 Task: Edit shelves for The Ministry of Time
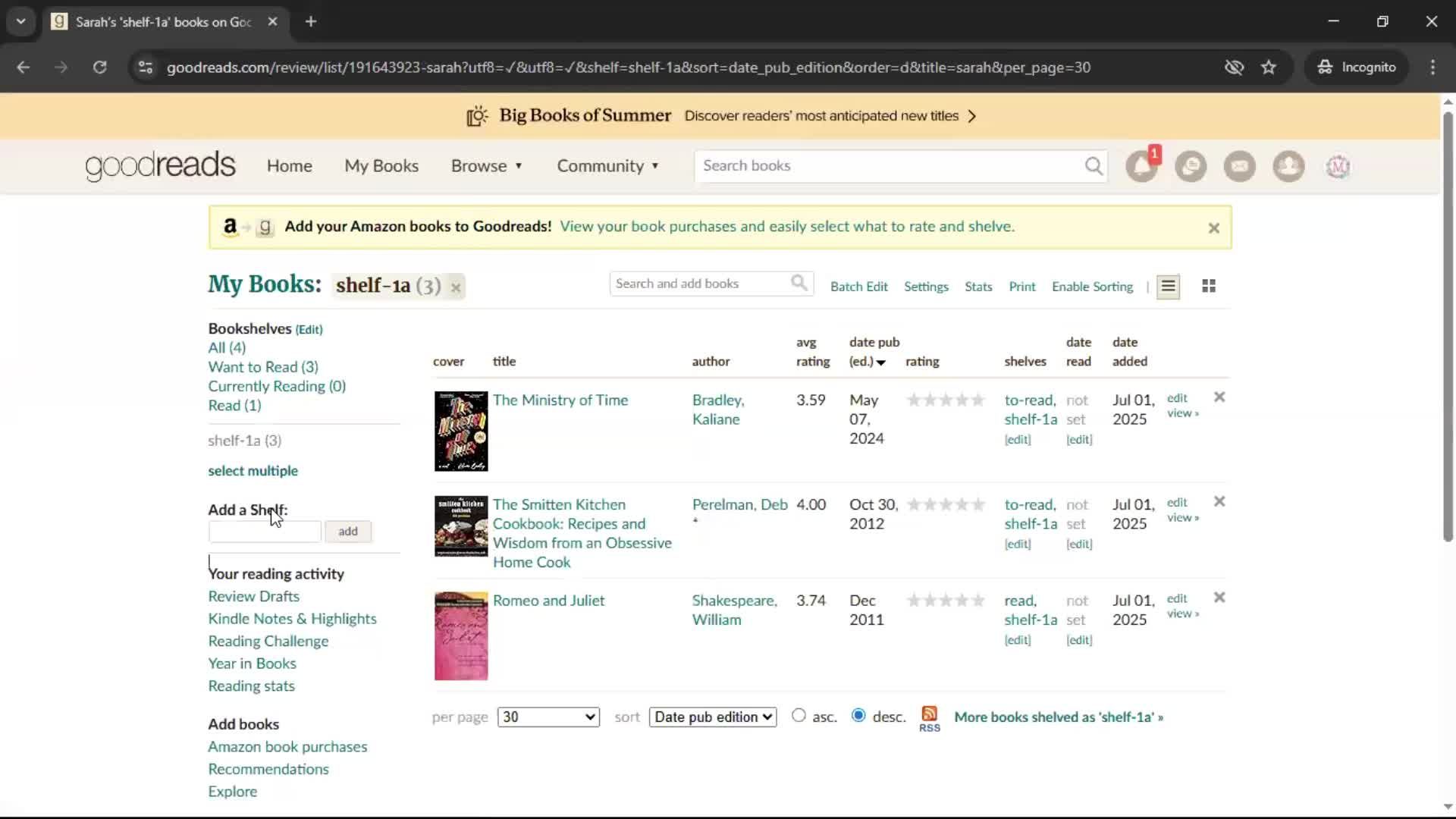(x=1018, y=440)
